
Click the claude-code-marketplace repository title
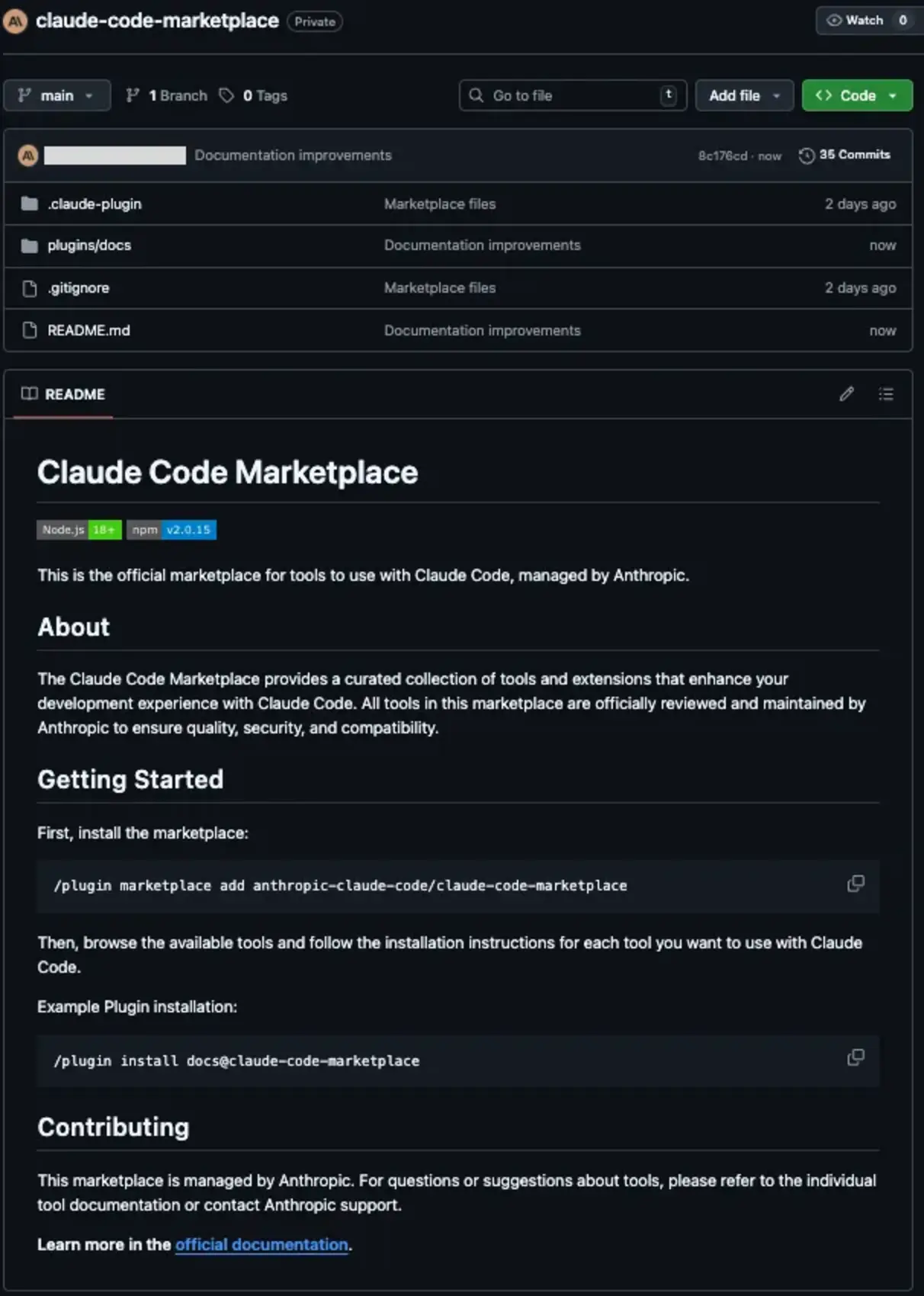coord(158,21)
